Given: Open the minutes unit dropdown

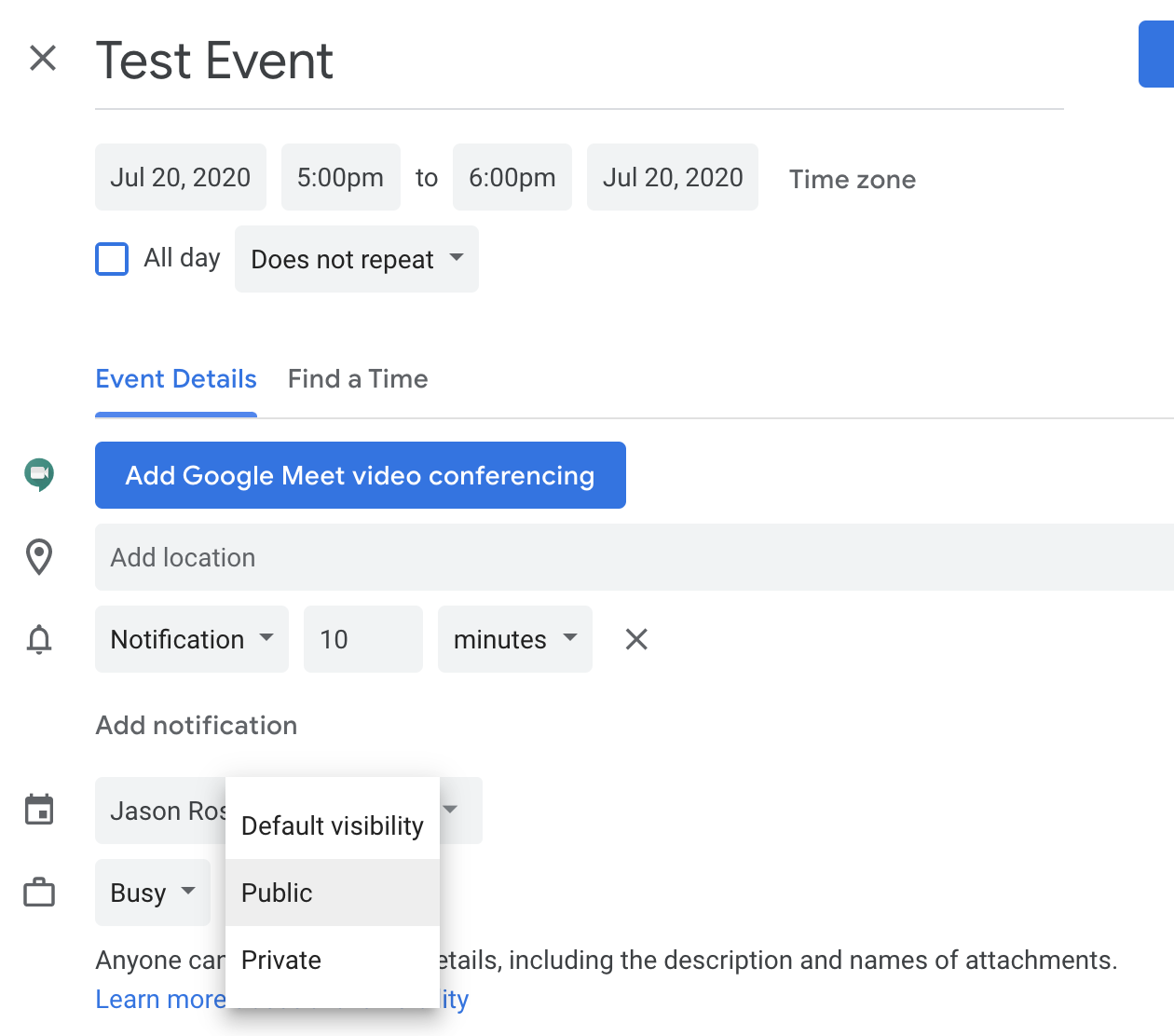Looking at the screenshot, I should pyautogui.click(x=515, y=639).
